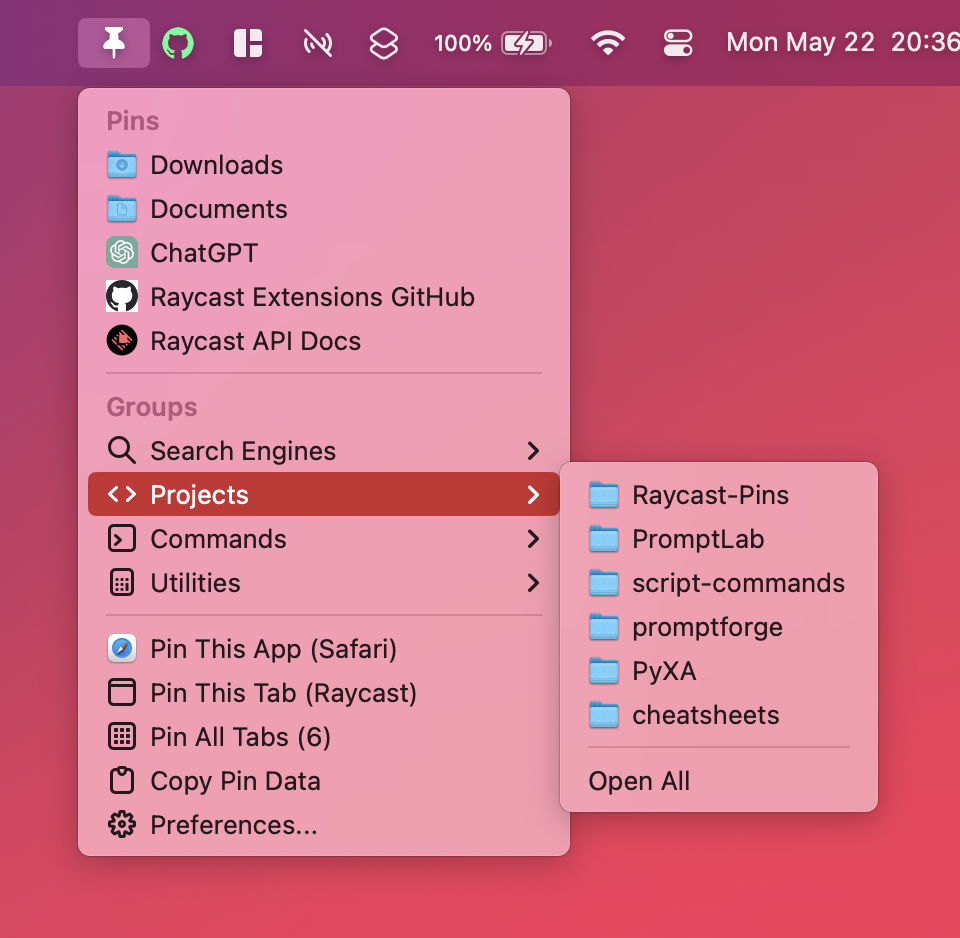This screenshot has width=960, height=938.
Task: Click the Preferences gear icon
Action: pyautogui.click(x=122, y=825)
